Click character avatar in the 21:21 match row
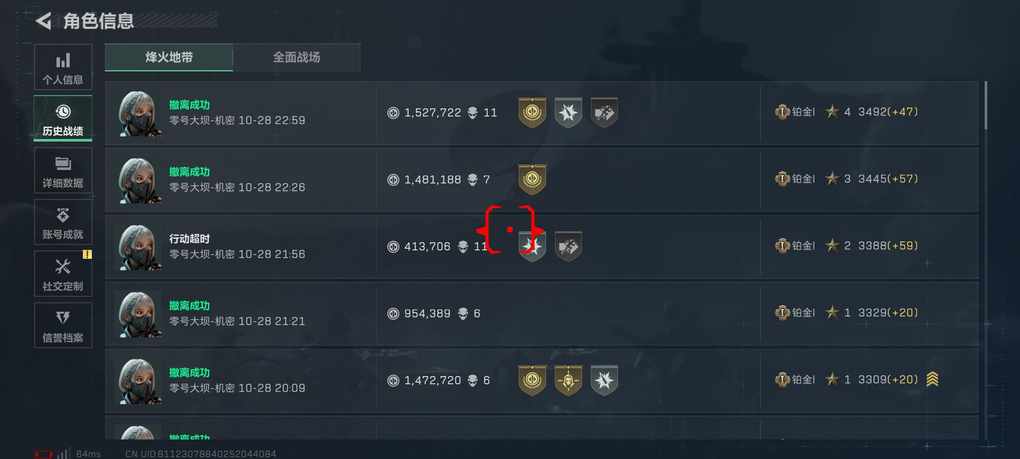 (139, 314)
